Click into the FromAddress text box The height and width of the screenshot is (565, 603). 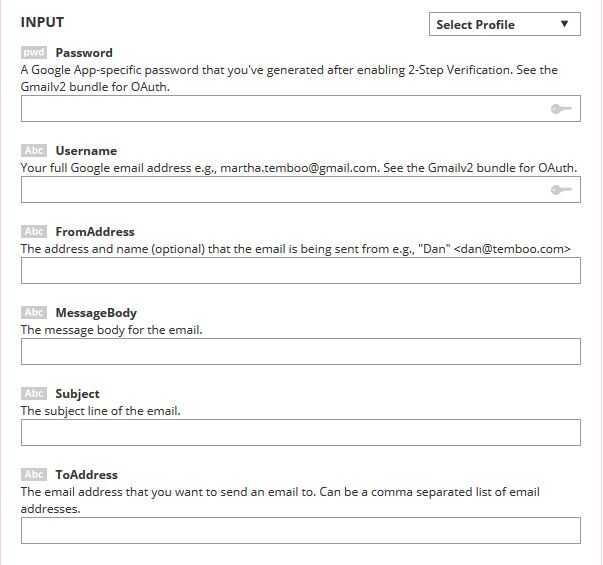coord(300,271)
